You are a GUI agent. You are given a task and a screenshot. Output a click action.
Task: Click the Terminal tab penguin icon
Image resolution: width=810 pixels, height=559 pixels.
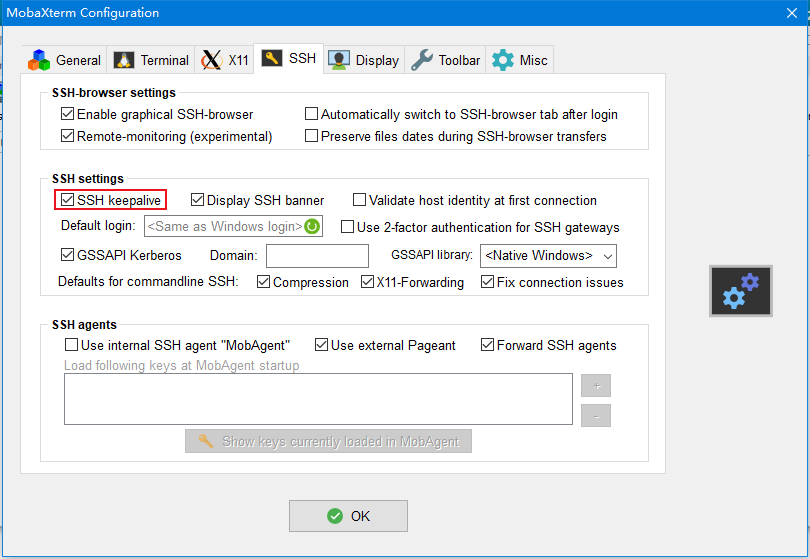click(x=123, y=60)
